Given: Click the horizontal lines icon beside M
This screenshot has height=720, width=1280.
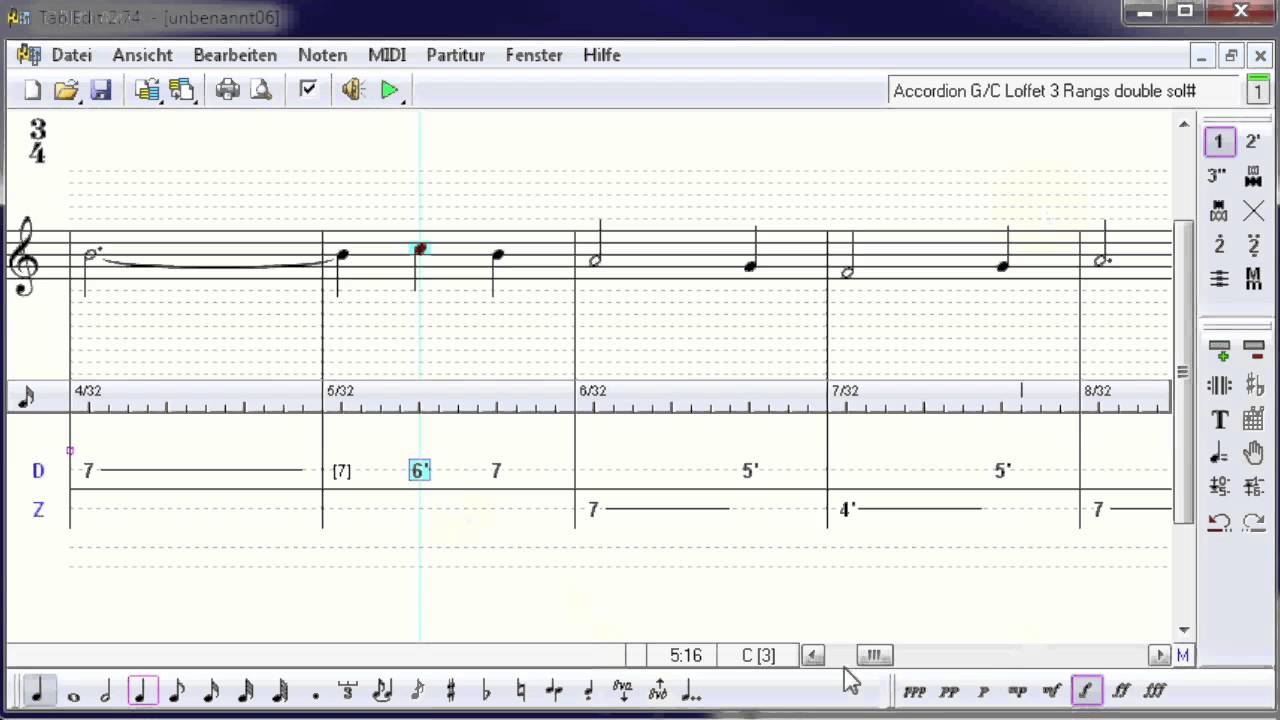Looking at the screenshot, I should pos(1219,279).
